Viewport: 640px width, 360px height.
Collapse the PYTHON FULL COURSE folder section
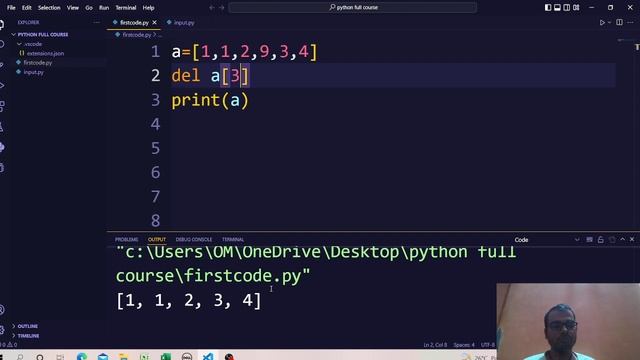point(40,35)
